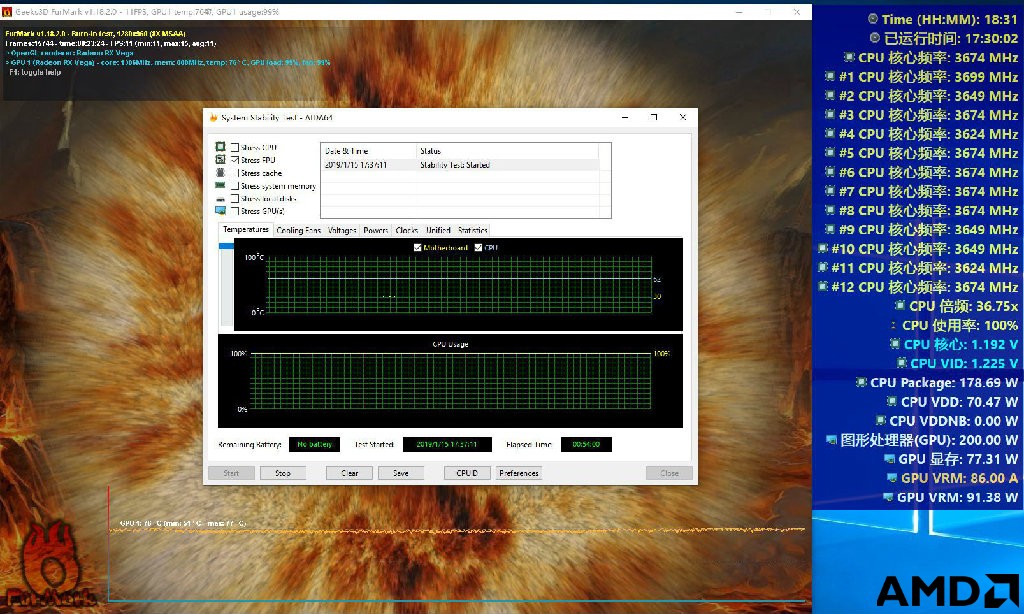Stop the stability test with Stop button
This screenshot has width=1024, height=614.
[283, 473]
